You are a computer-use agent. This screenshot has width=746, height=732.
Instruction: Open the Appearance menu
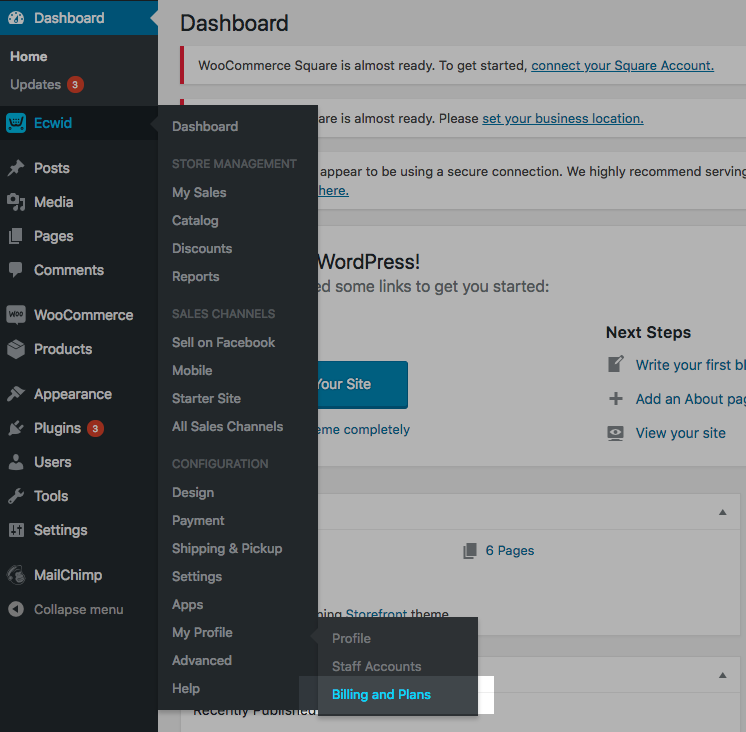(73, 394)
